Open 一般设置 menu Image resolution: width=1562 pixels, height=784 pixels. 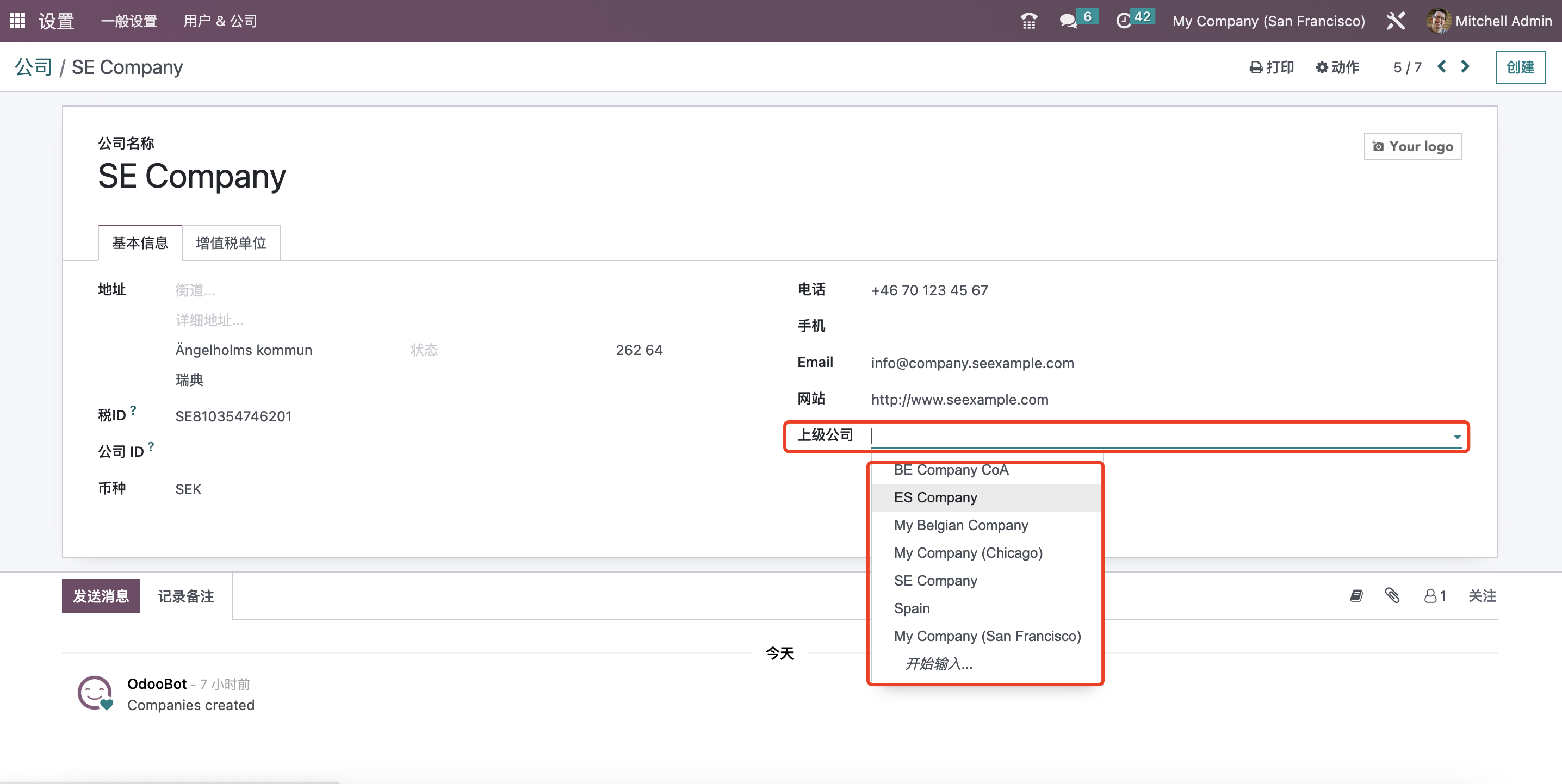tap(129, 21)
